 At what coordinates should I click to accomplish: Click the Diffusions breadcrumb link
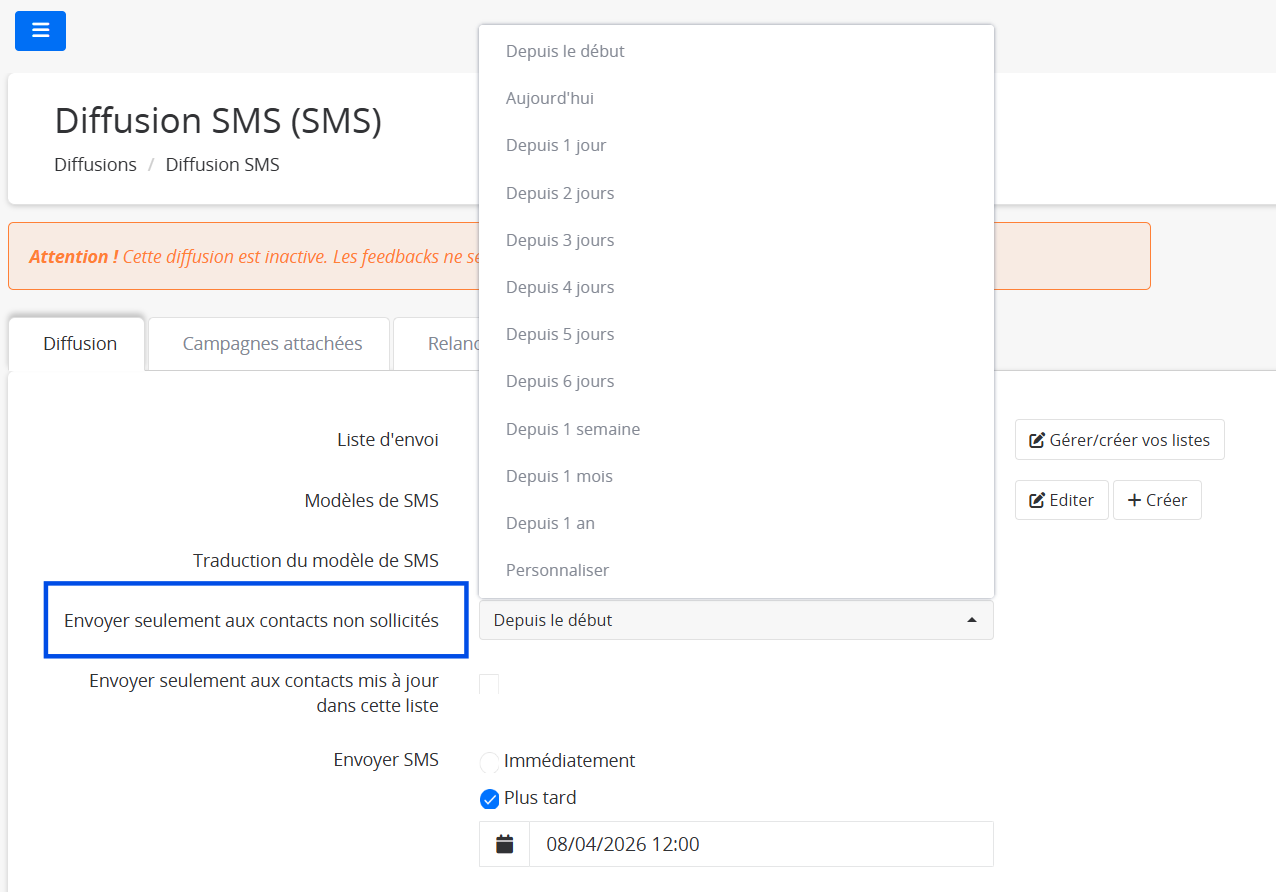pos(95,165)
